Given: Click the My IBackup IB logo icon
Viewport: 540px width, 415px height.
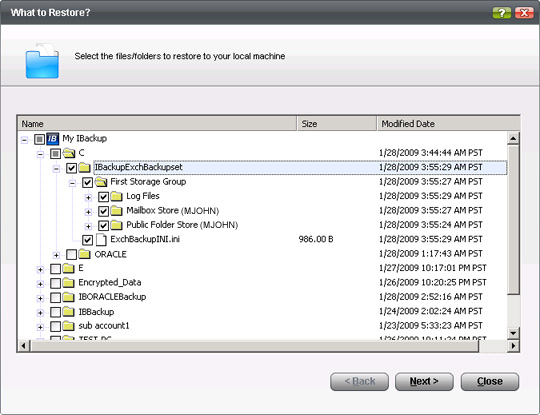Looking at the screenshot, I should tap(53, 139).
